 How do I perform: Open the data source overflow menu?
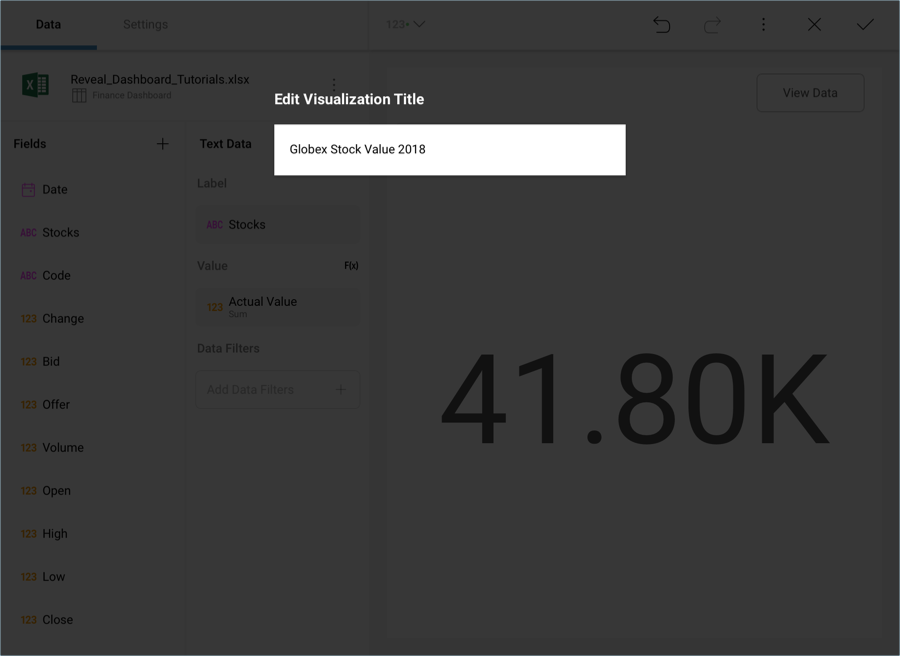coord(334,85)
